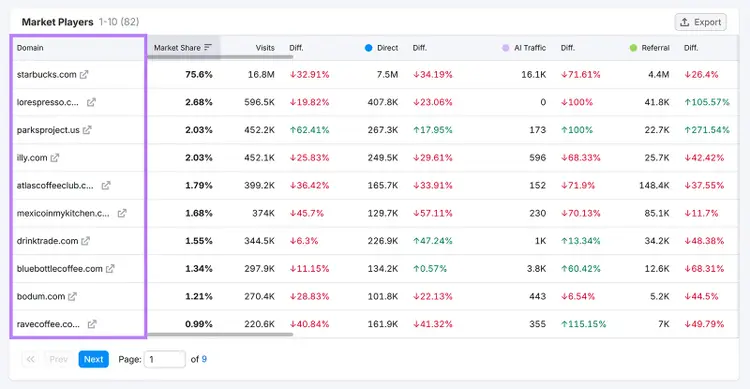Open parksproject.us external link icon
This screenshot has height=389, width=750.
87,130
